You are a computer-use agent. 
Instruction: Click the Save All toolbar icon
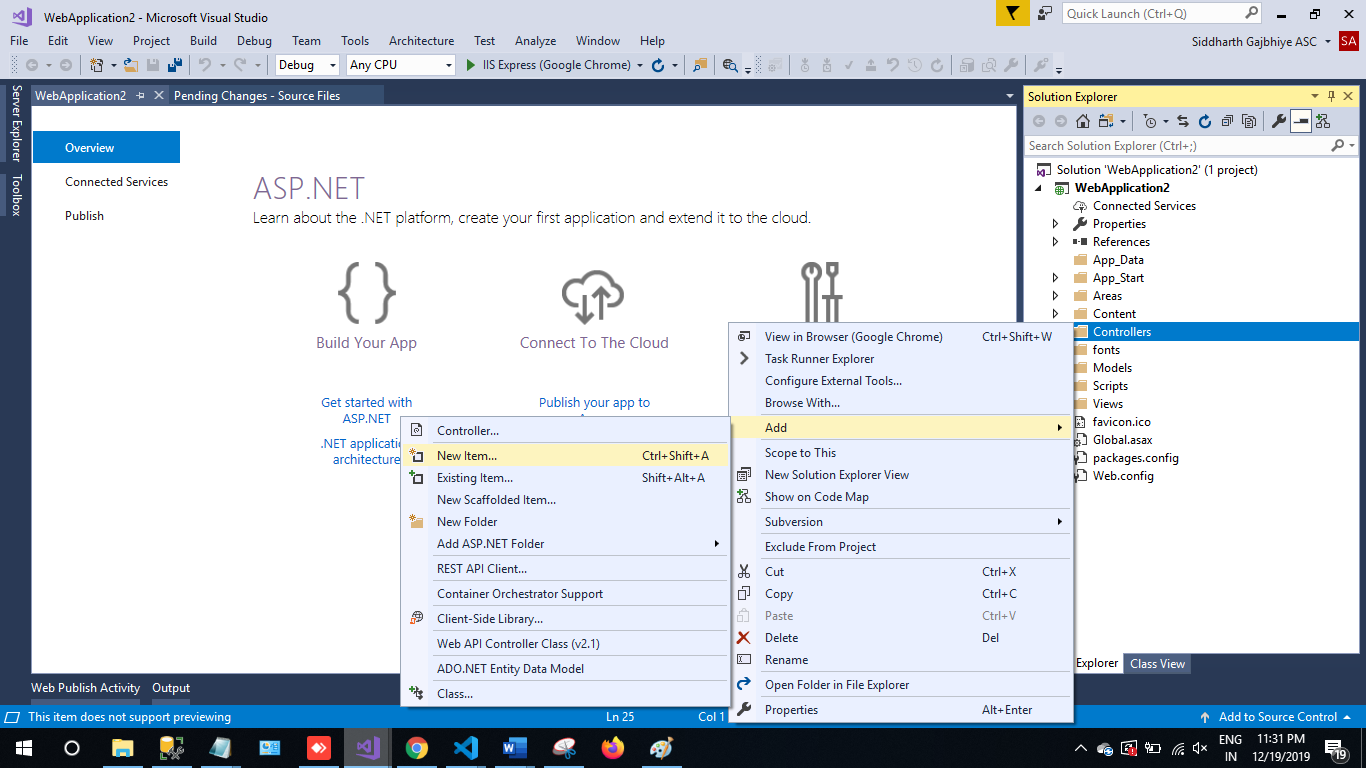[174, 65]
